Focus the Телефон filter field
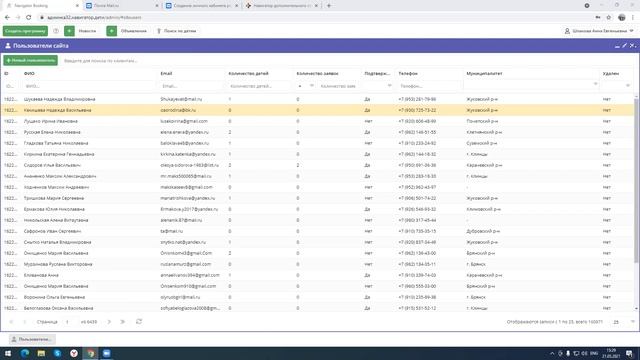This screenshot has width=640, height=360. coord(429,86)
